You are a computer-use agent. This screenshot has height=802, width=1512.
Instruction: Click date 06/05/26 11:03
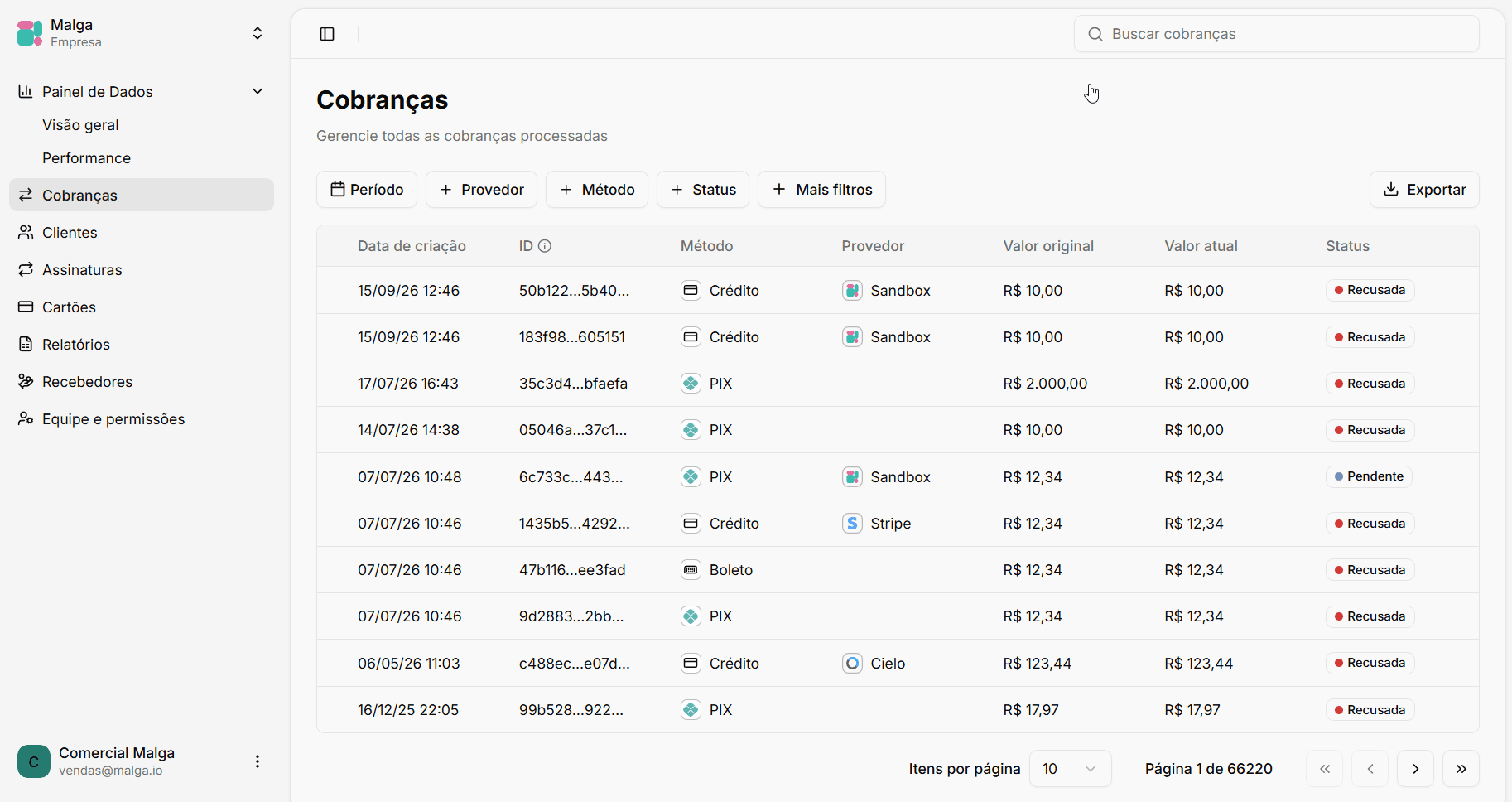409,664
